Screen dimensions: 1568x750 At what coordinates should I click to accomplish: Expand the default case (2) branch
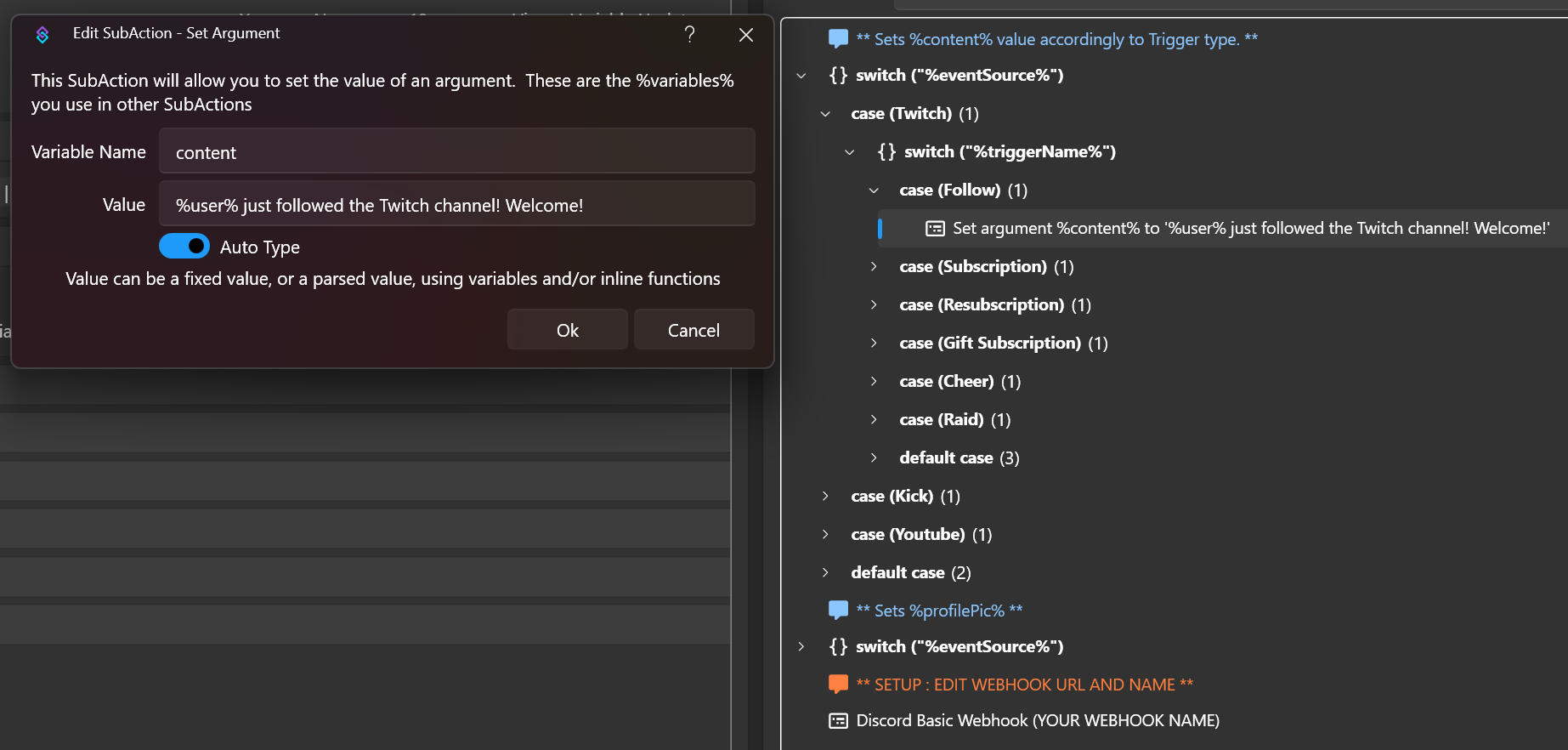coord(825,572)
